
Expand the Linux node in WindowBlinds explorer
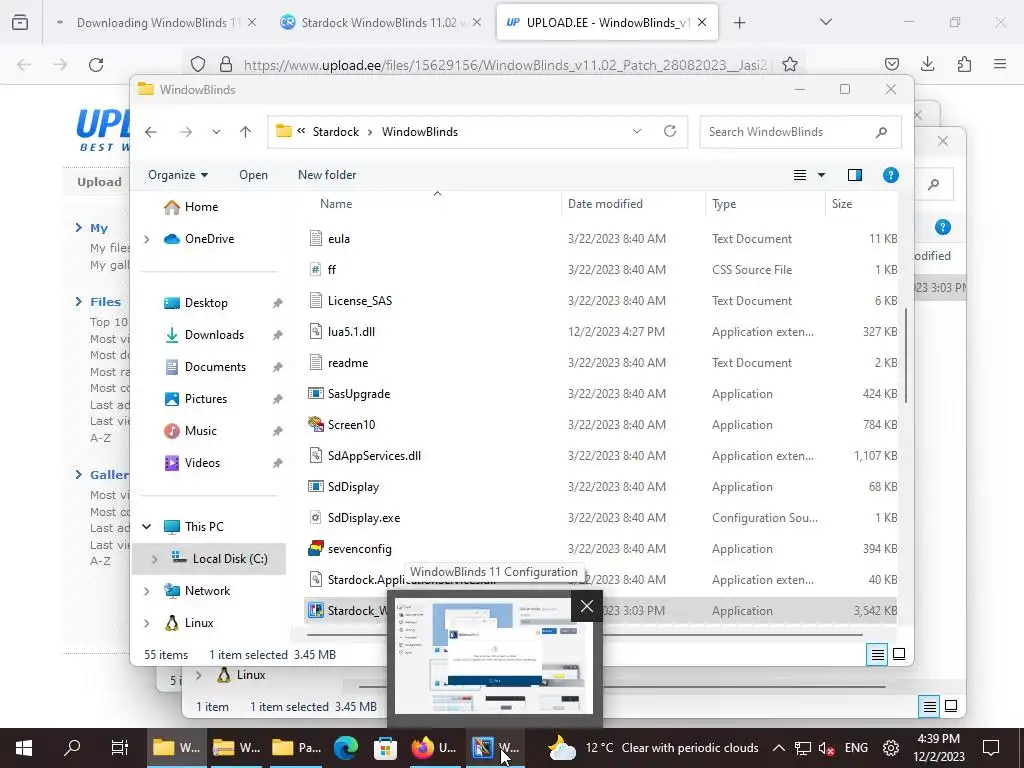(x=146, y=623)
